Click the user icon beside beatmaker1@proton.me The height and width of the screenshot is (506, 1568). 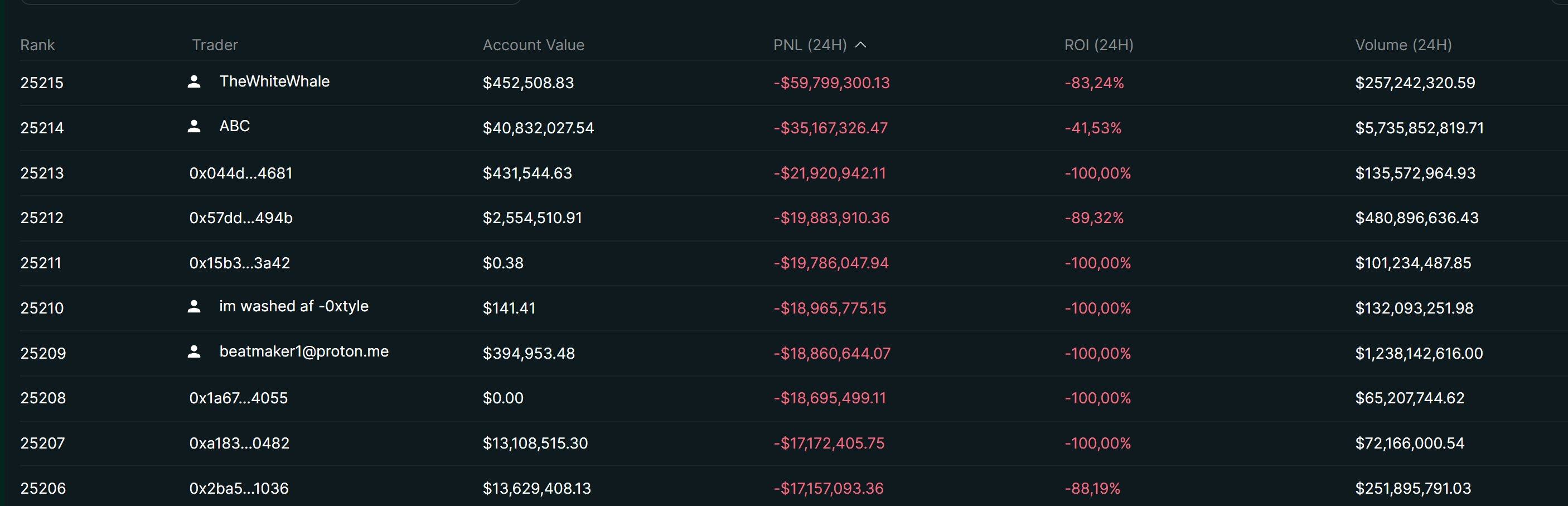(x=194, y=351)
